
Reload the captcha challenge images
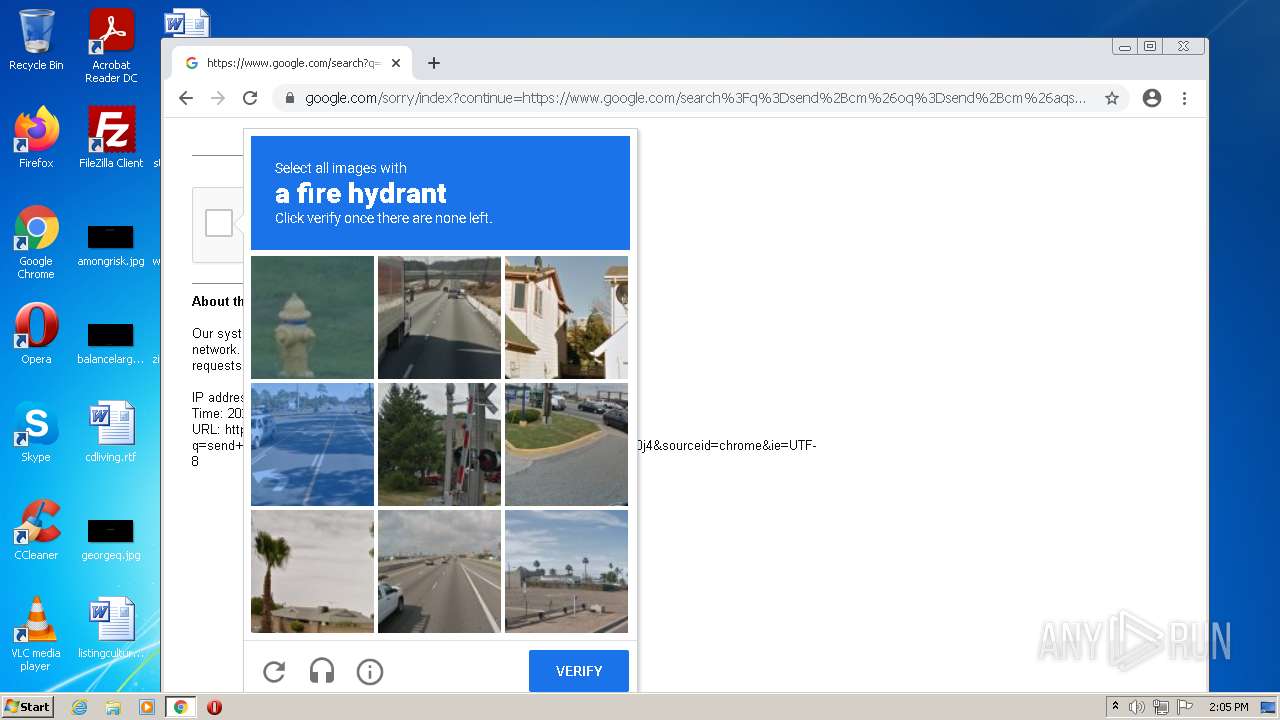click(274, 672)
